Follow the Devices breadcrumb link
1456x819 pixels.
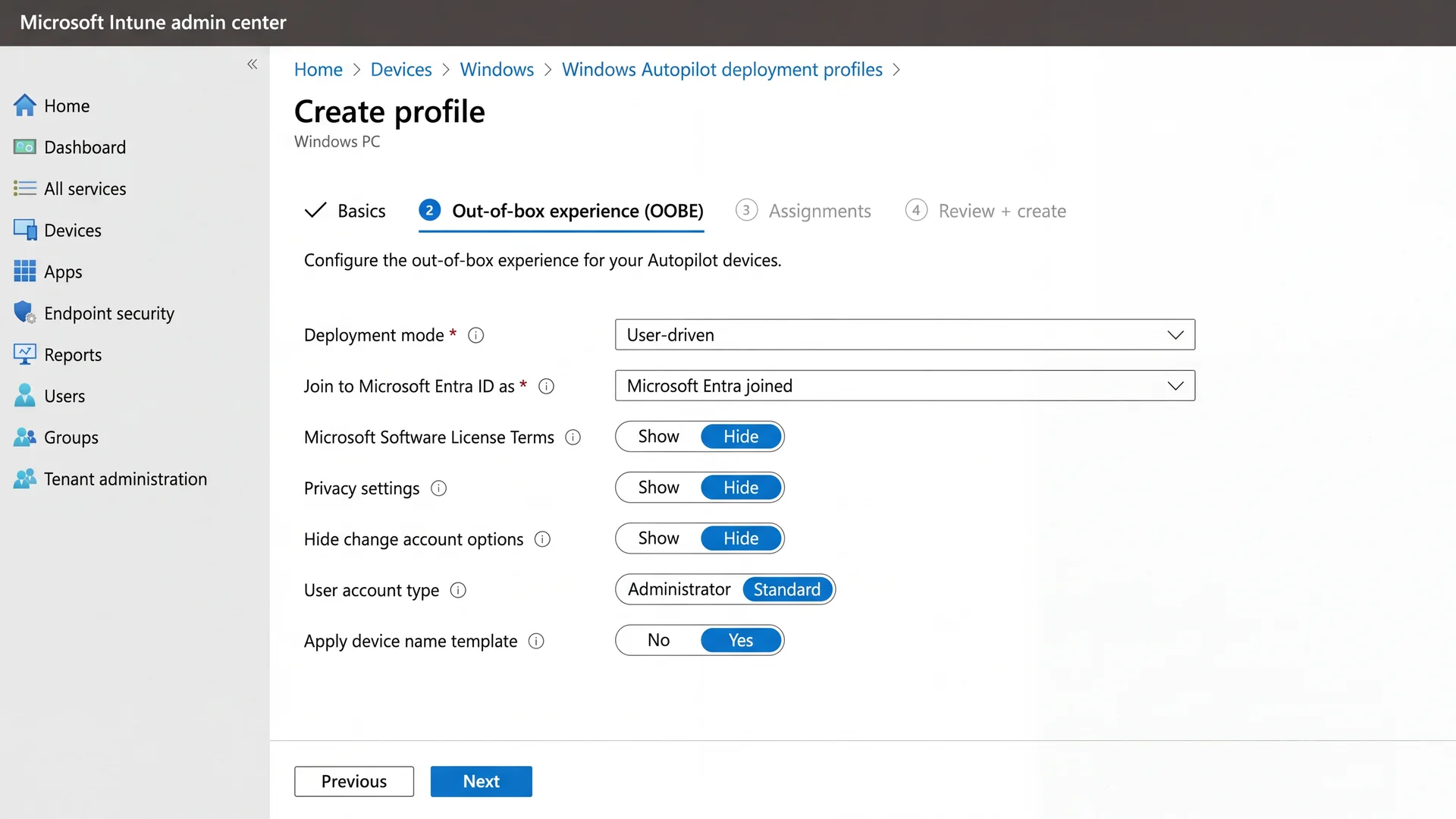[x=401, y=70]
